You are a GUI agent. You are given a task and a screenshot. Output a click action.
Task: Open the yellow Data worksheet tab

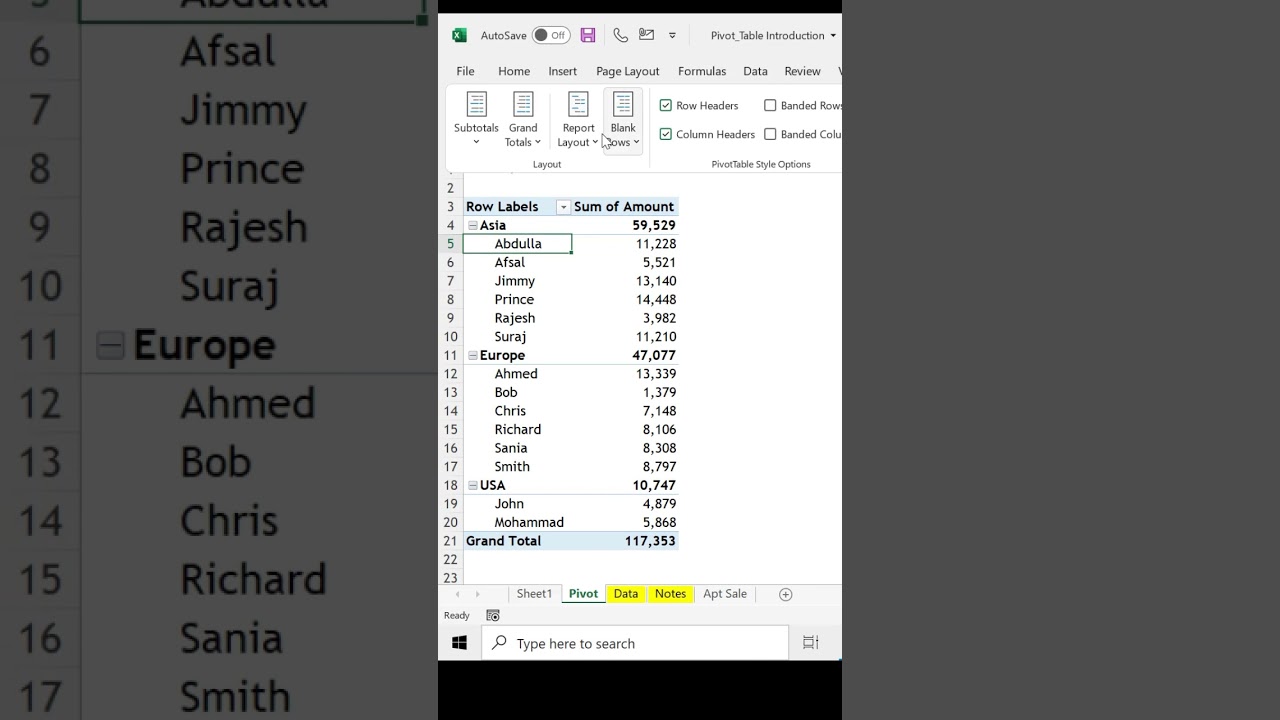click(x=626, y=594)
